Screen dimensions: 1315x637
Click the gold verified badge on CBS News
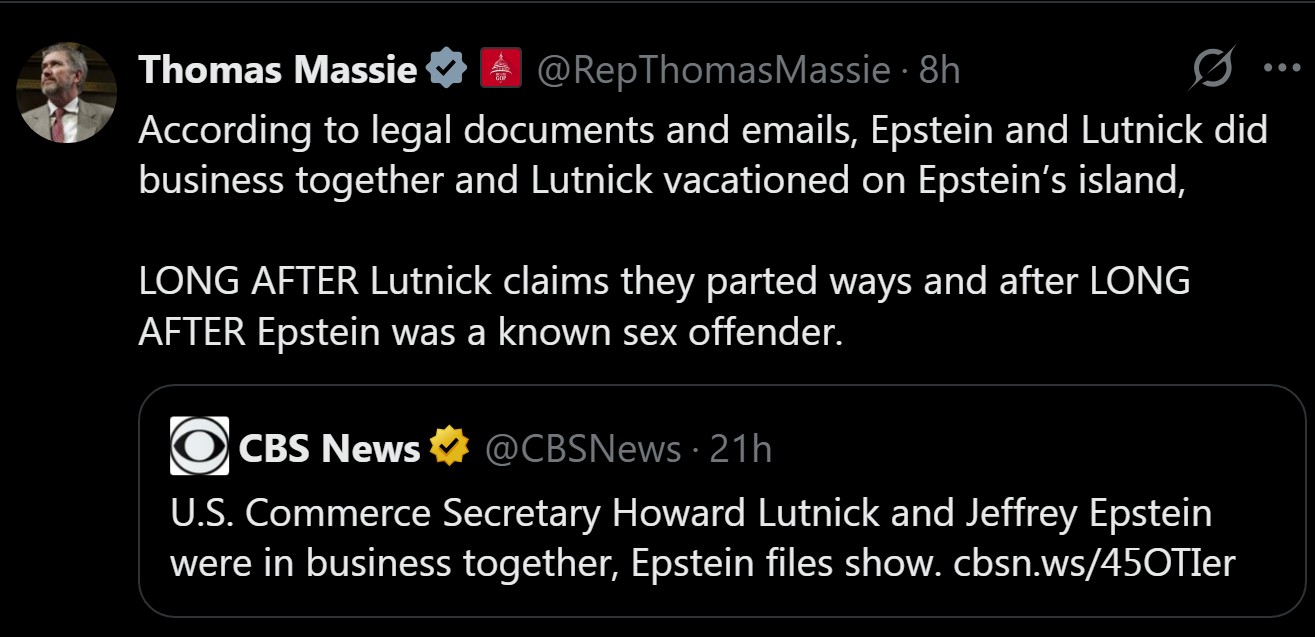(449, 448)
